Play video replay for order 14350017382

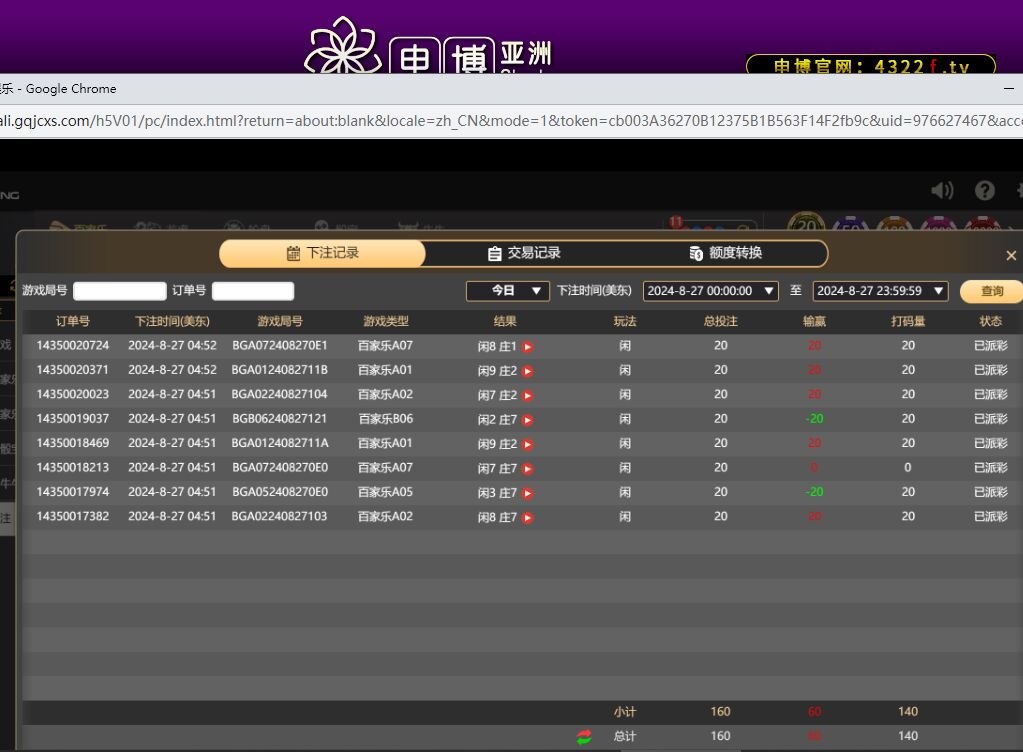[x=528, y=518]
